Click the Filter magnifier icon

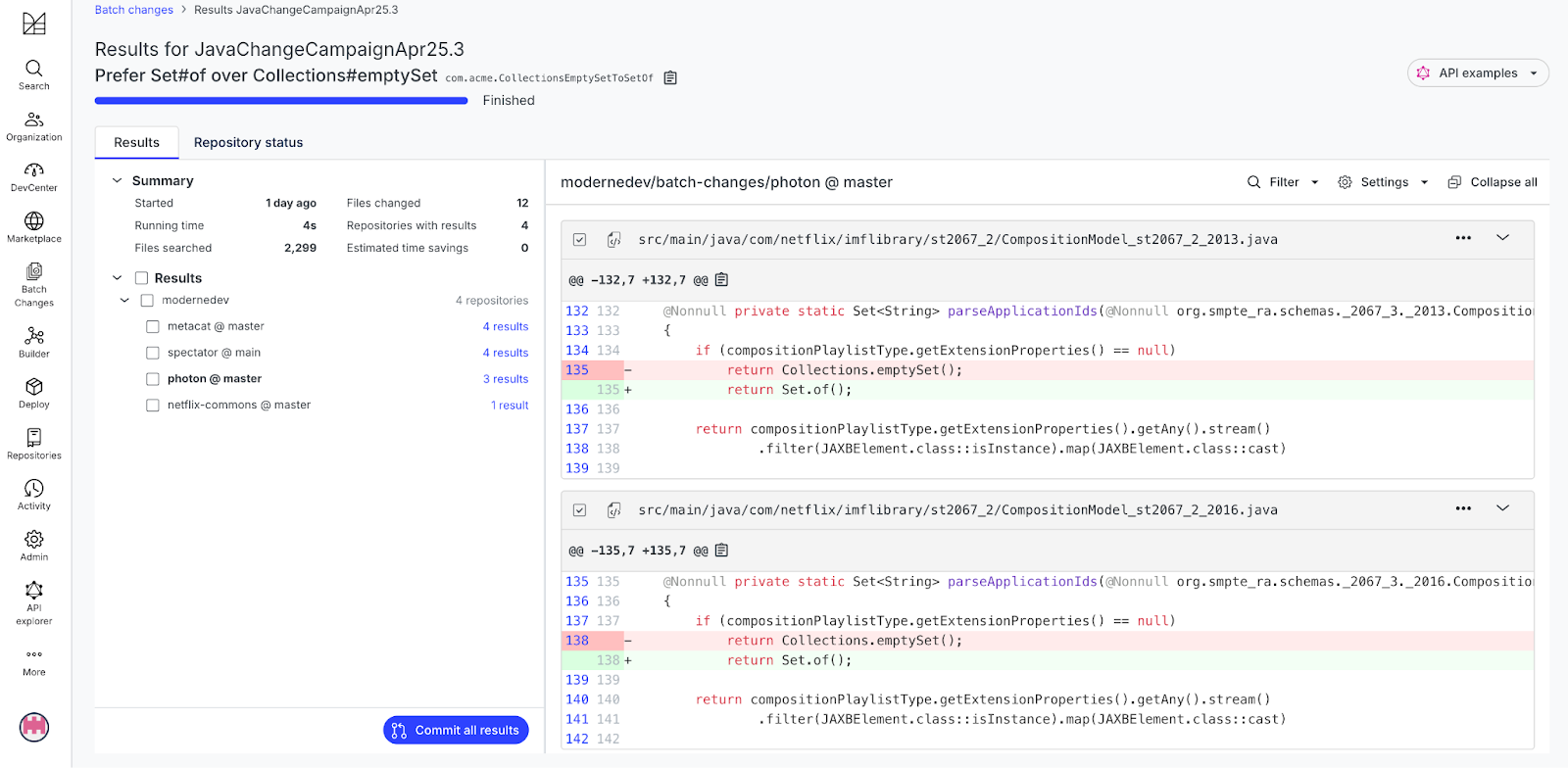(x=1253, y=182)
